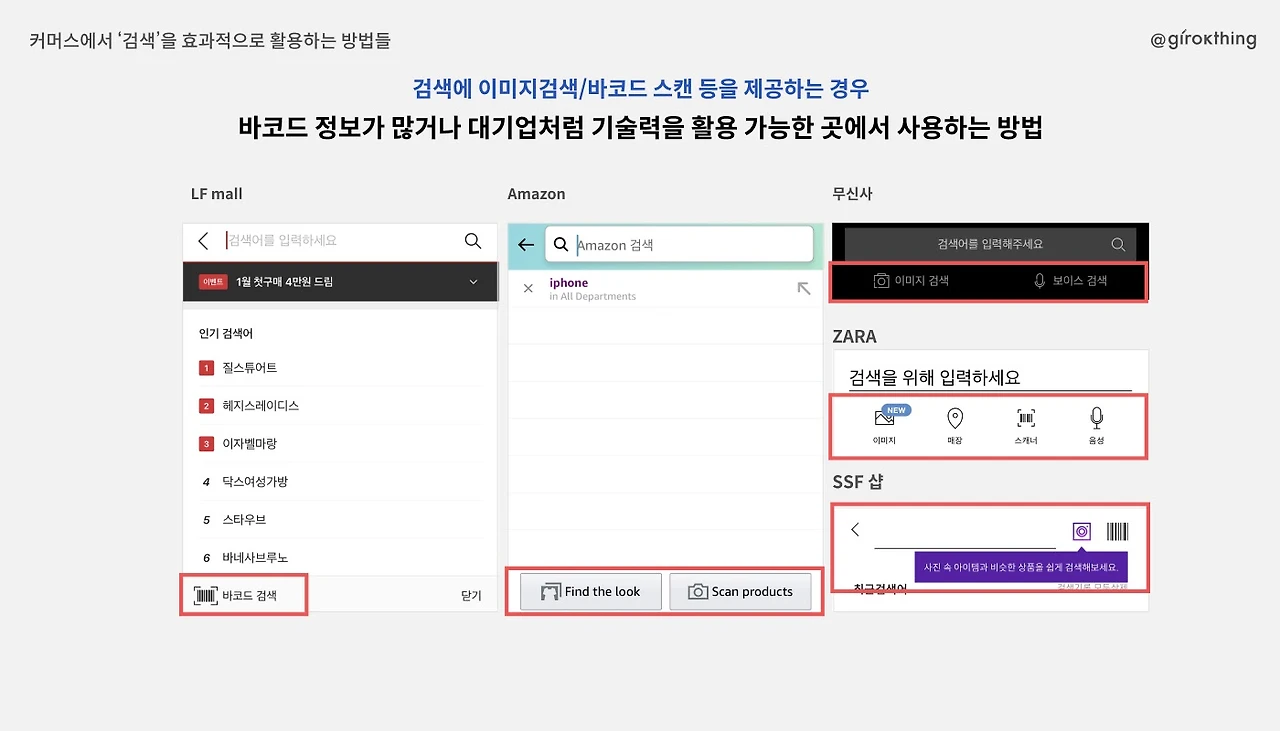Select popular search 헤지스레이디스
Screen dimensions: 1280x731
coord(261,406)
